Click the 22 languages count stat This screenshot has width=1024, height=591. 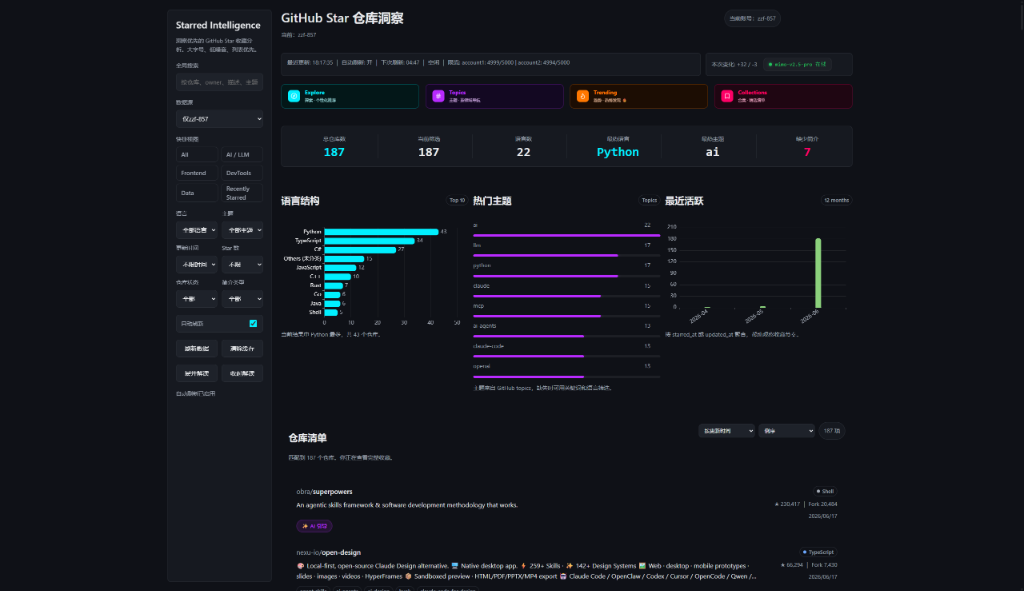[x=523, y=152]
